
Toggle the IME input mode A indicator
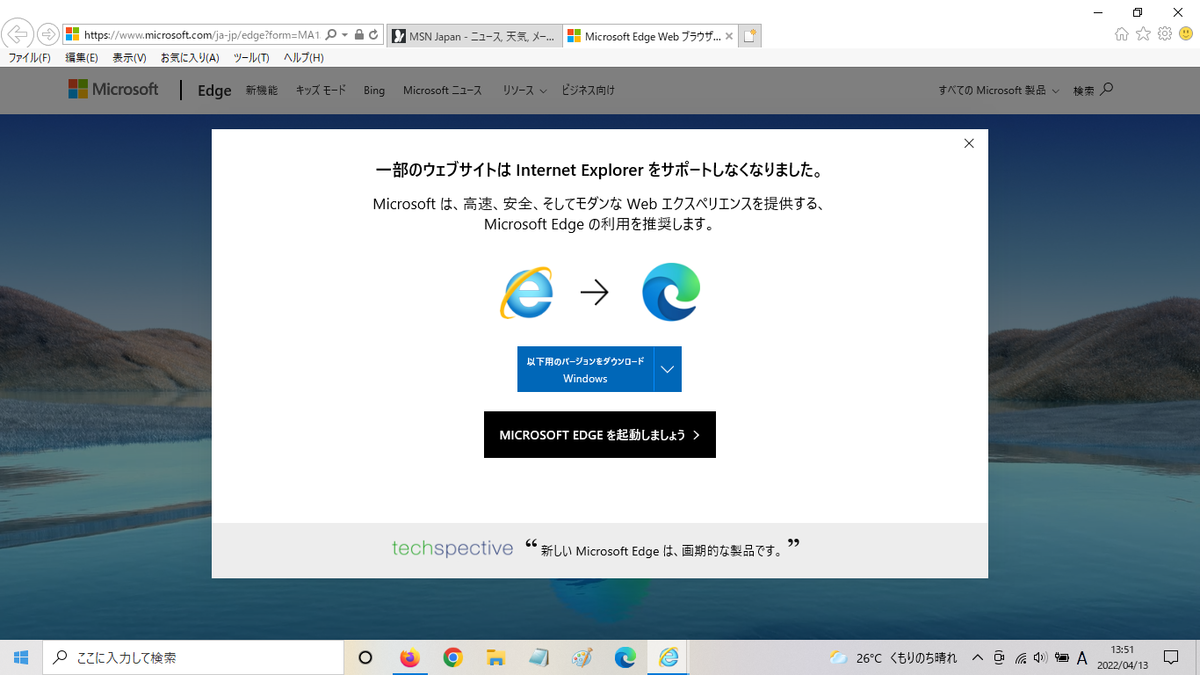(1082, 657)
